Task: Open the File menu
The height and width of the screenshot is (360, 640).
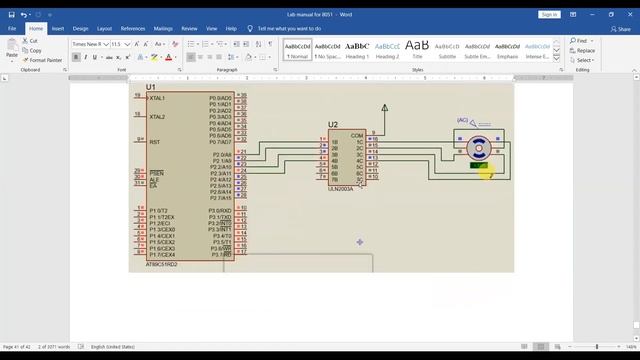Action: click(12, 29)
